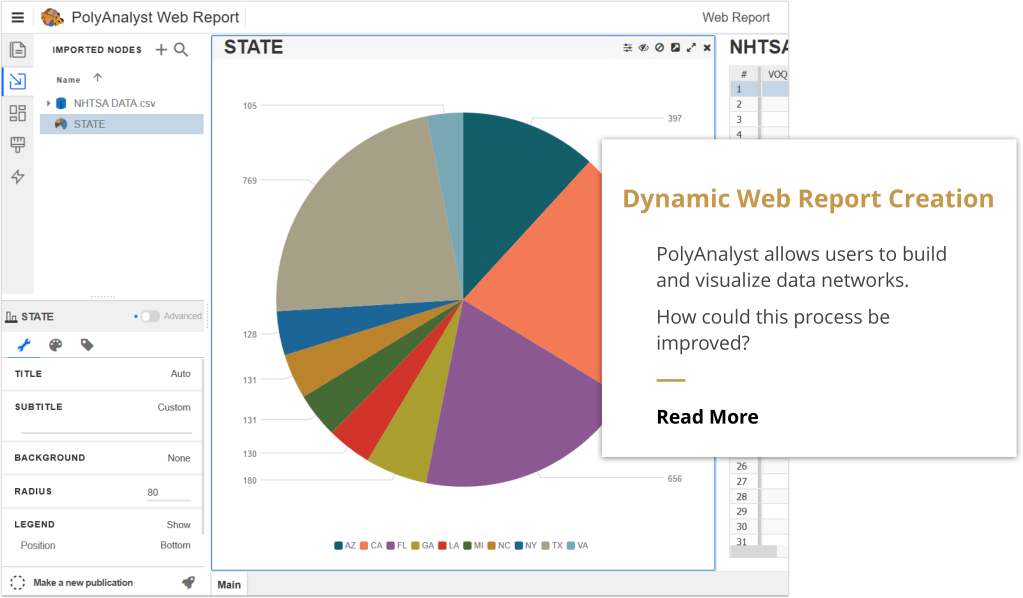Toggle the TX series in the legend
The width and height of the screenshot is (1023, 598).
(552, 545)
